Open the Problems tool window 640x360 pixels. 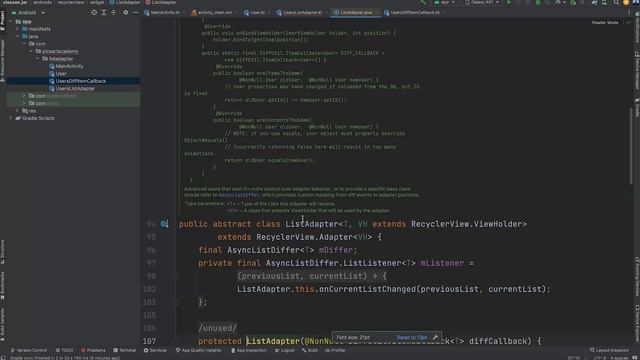click(93, 350)
